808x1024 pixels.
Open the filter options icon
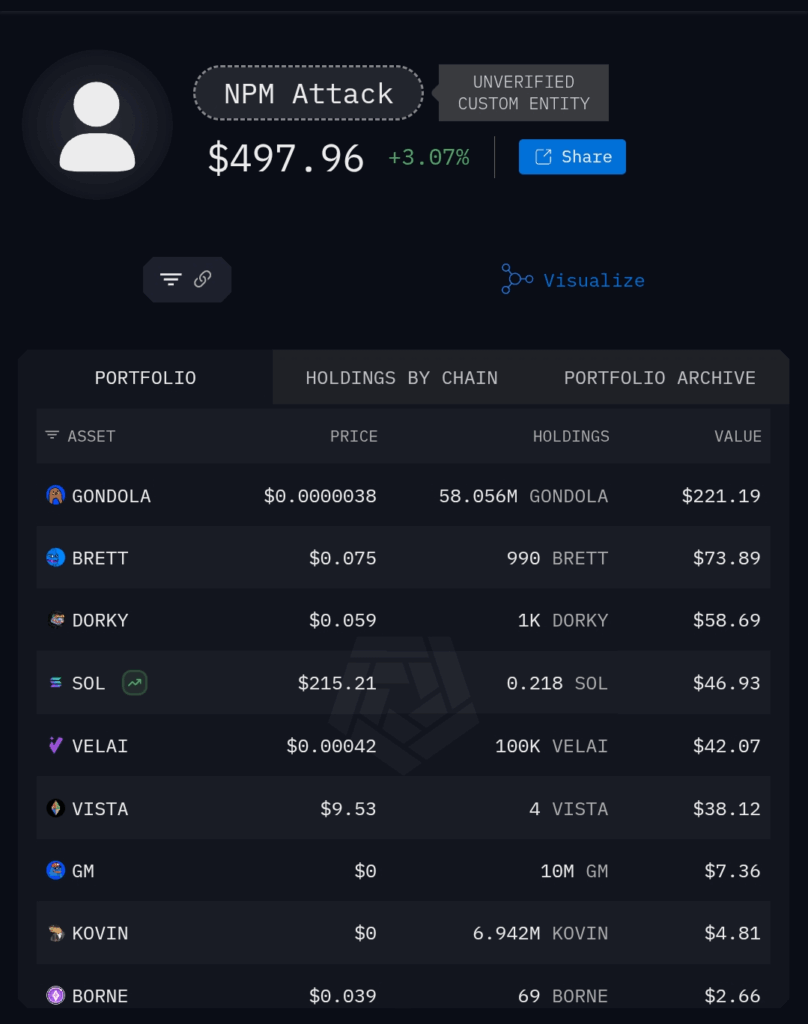pos(170,280)
